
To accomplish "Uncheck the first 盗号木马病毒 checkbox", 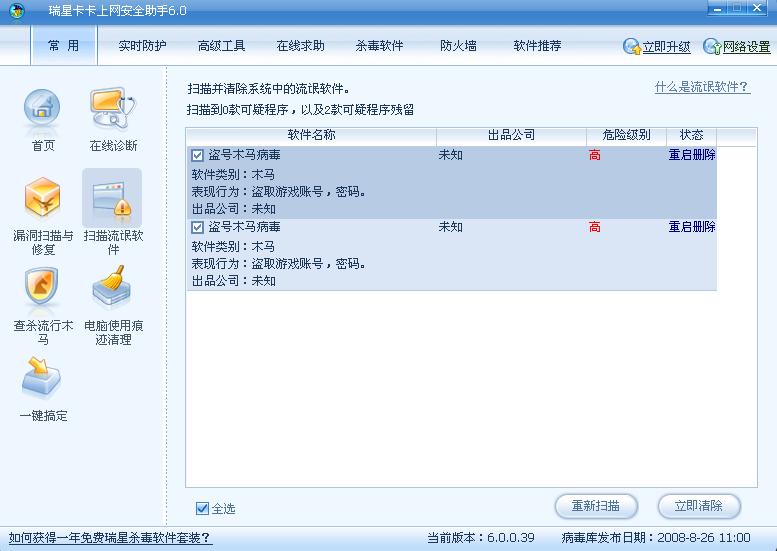I will pos(197,156).
